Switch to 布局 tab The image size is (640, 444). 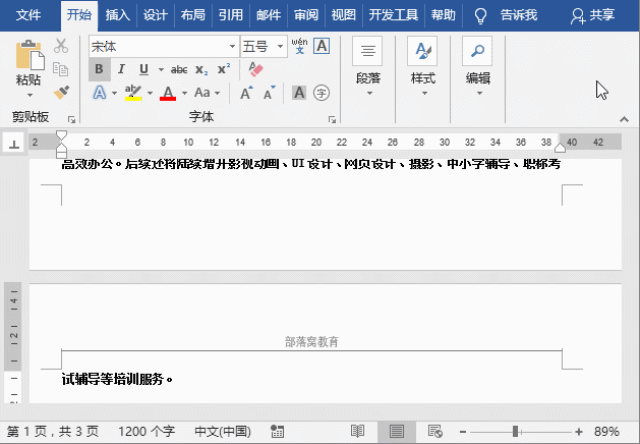tap(193, 15)
